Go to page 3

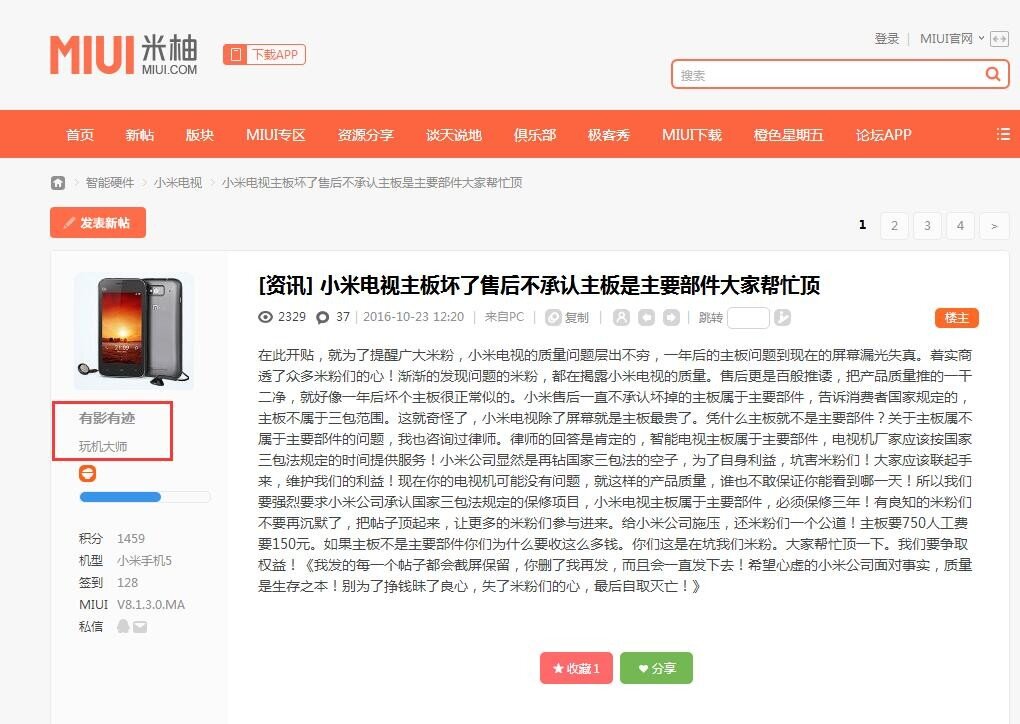click(927, 226)
